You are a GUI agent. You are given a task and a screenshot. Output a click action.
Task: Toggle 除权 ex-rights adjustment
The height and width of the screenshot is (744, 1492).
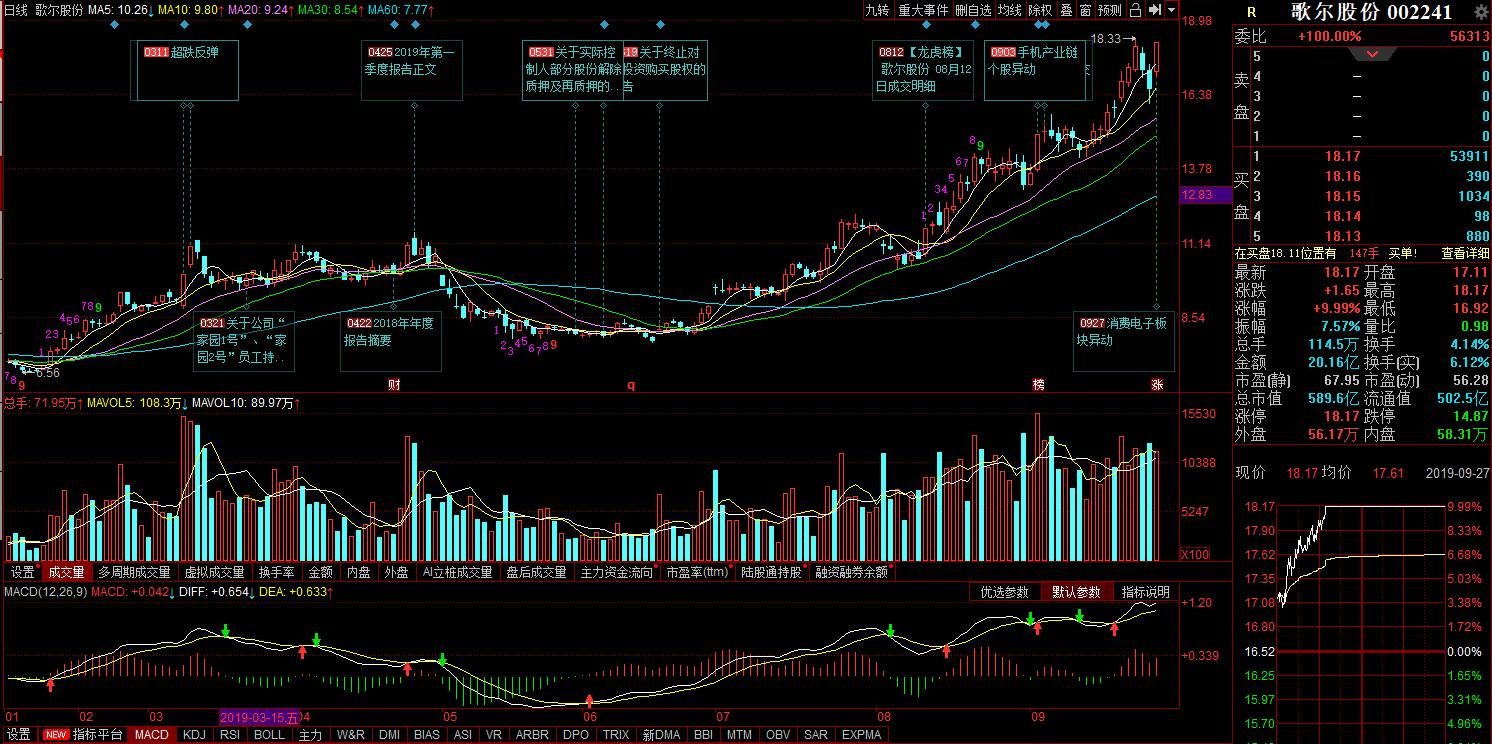(x=1040, y=10)
